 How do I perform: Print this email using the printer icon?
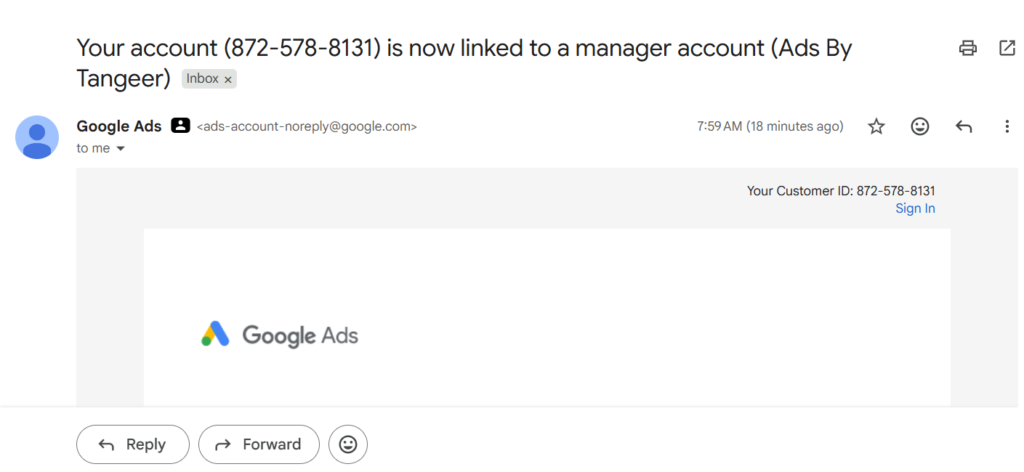click(968, 48)
